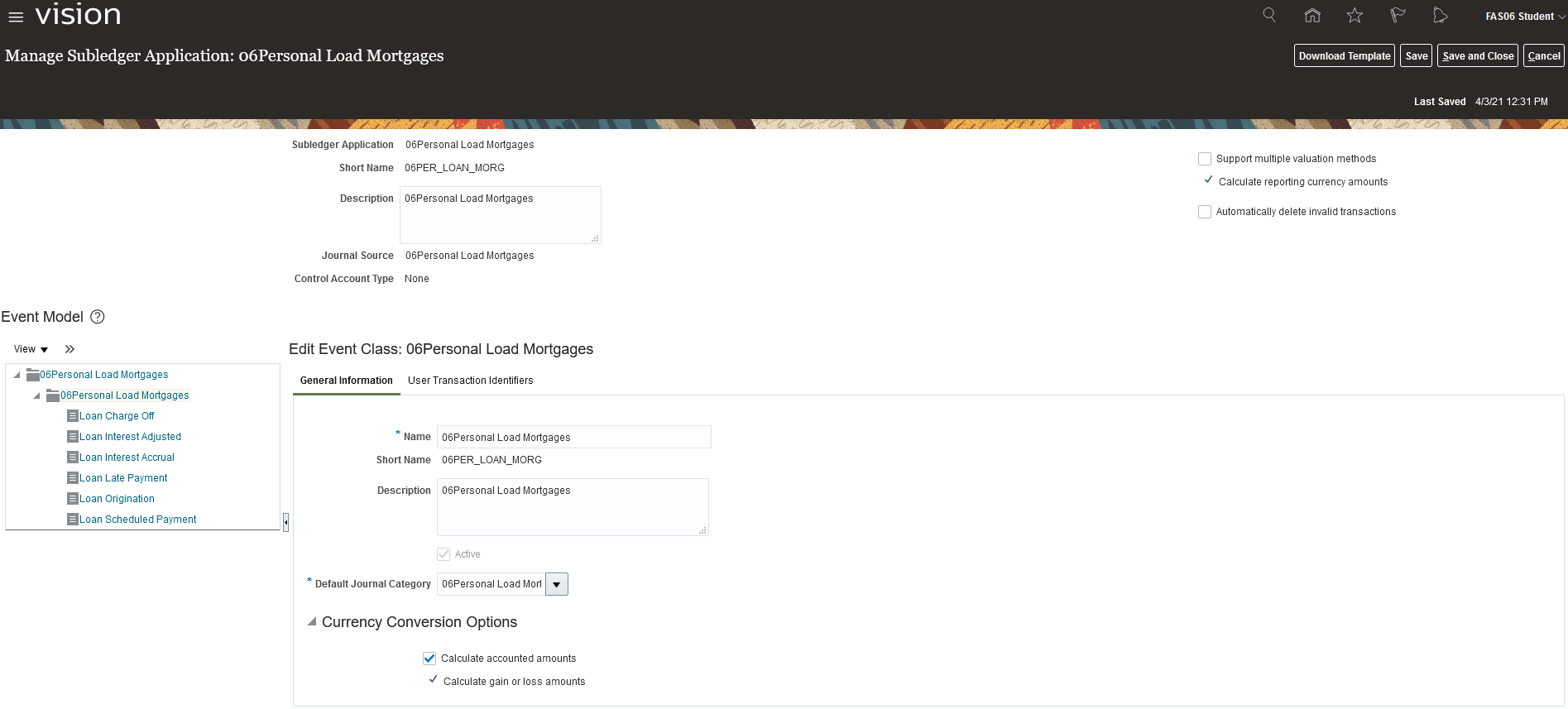Open the hamburger navigation menu
The height and width of the screenshot is (709, 1568).
click(16, 17)
